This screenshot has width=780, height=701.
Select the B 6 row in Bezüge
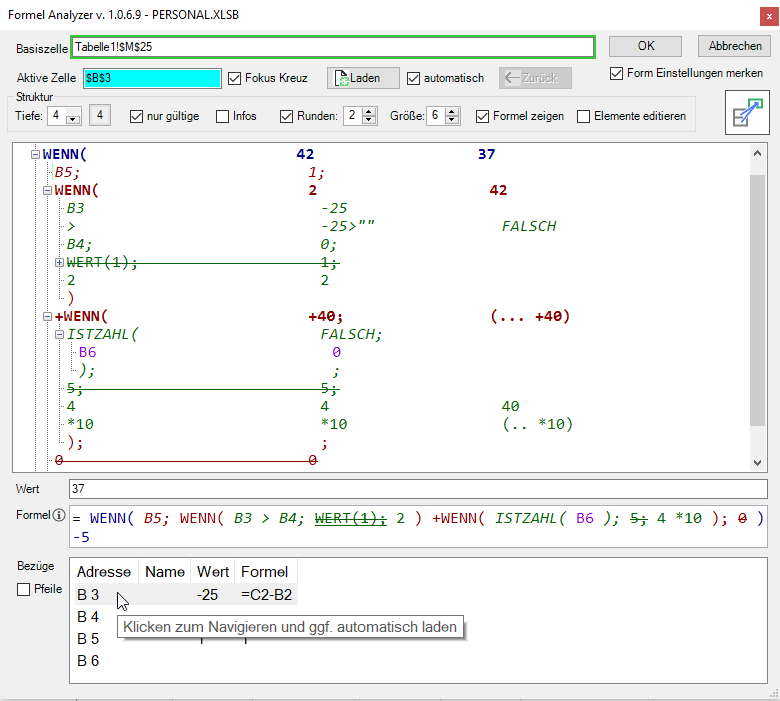point(88,661)
